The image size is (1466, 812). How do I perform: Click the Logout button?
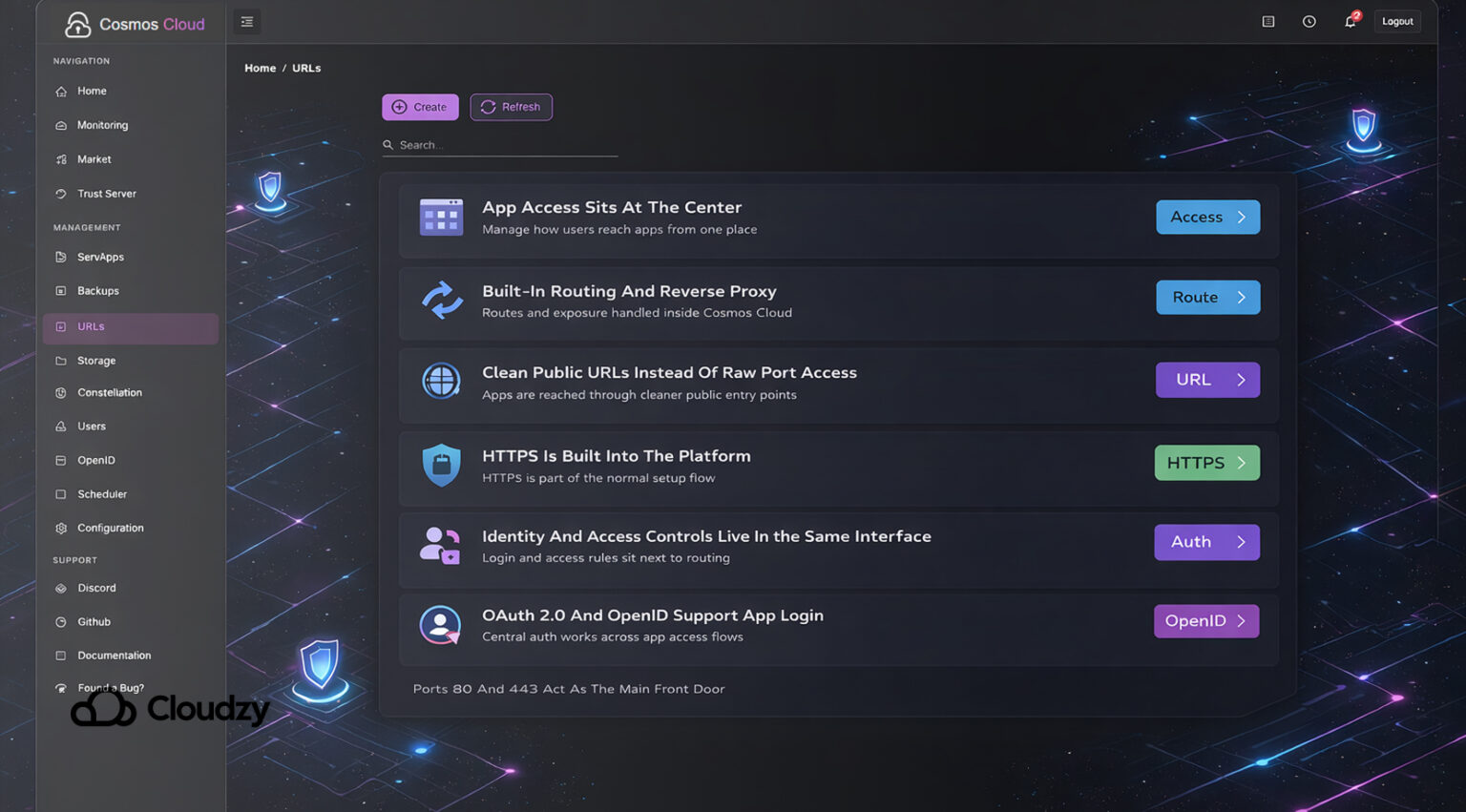click(1397, 21)
